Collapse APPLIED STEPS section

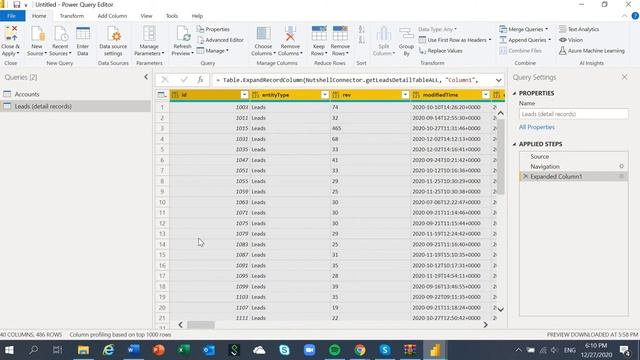pyautogui.click(x=514, y=144)
